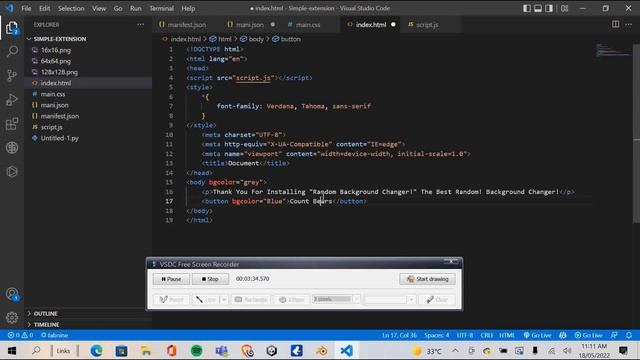Open File Explorer from taskbar
The width and height of the screenshot is (640, 360).
(x=146, y=351)
